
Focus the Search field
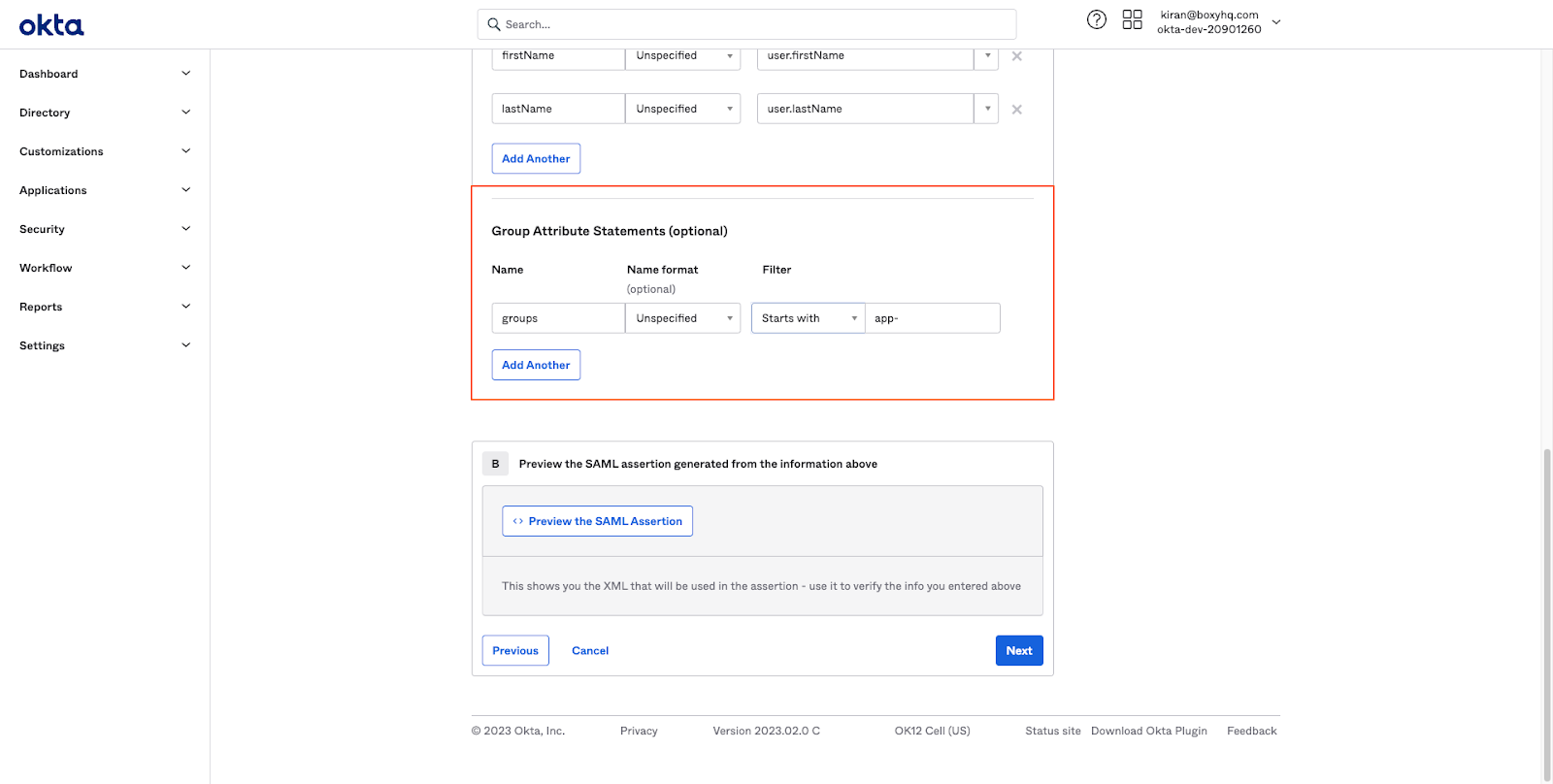click(x=746, y=24)
